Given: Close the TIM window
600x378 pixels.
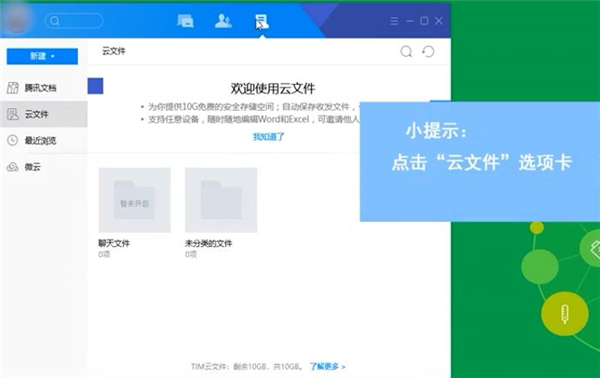Looking at the screenshot, I should (439, 21).
